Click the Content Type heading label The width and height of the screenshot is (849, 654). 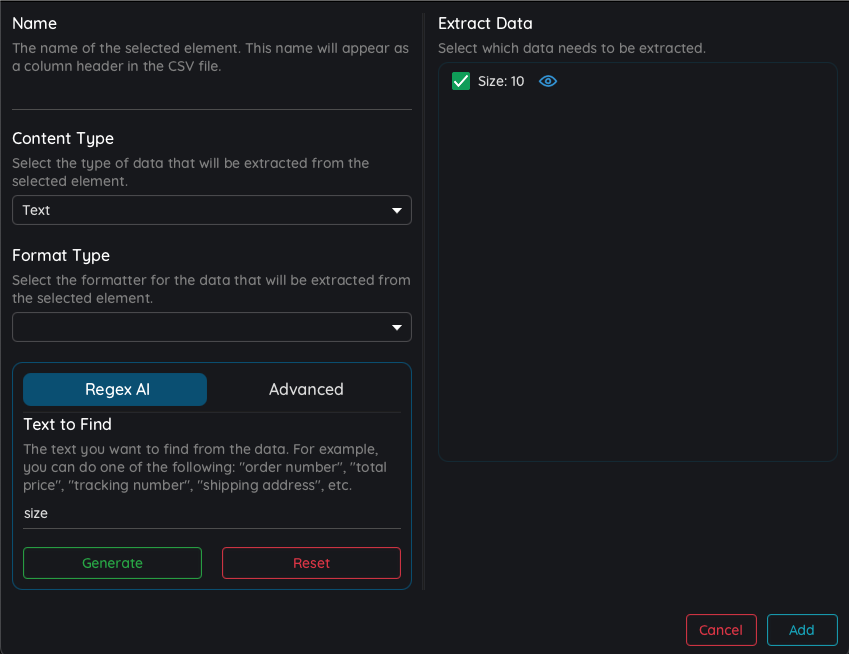tap(63, 139)
